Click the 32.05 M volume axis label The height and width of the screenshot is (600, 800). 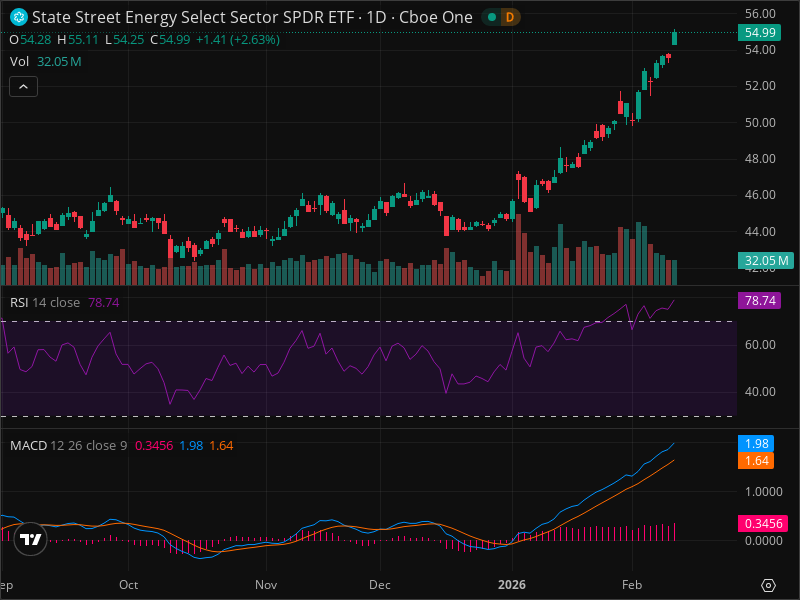(766, 261)
